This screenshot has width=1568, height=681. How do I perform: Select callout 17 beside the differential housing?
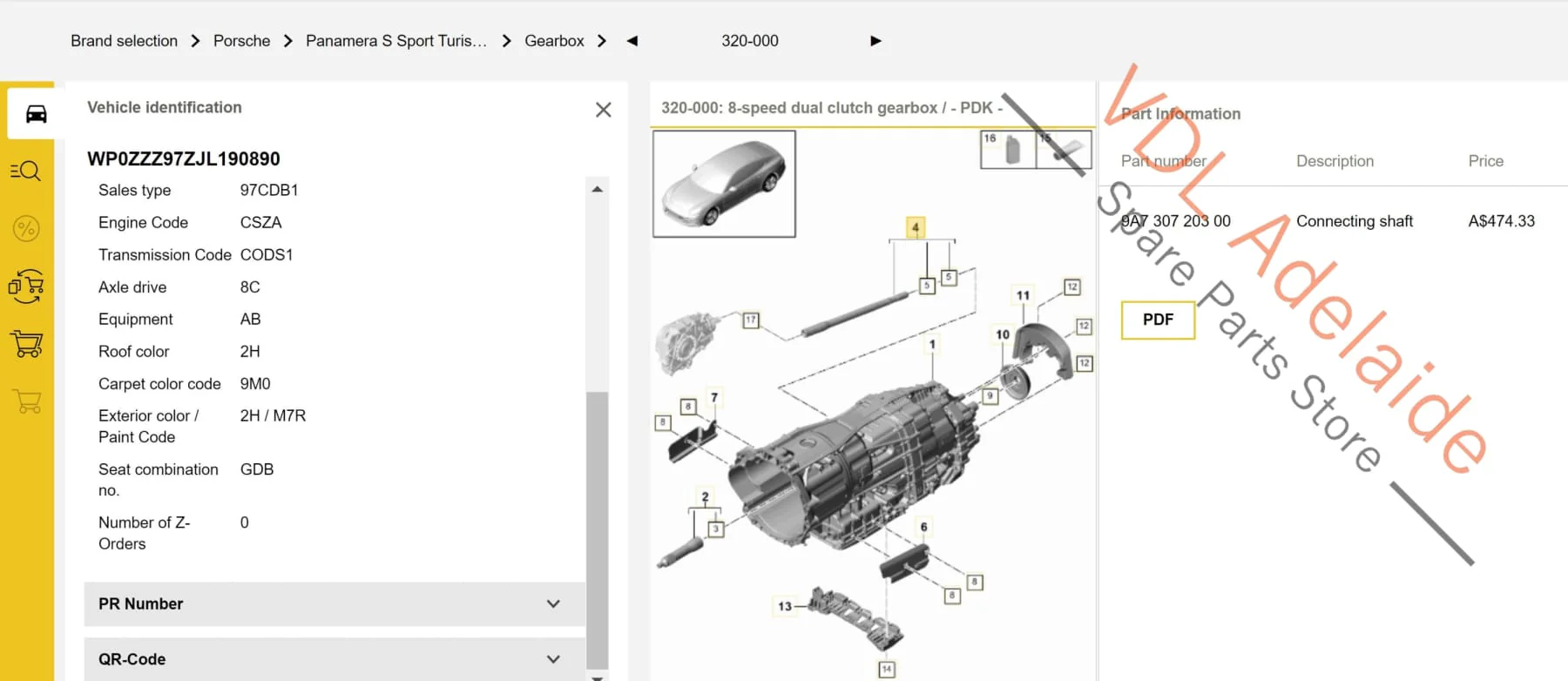pos(750,320)
